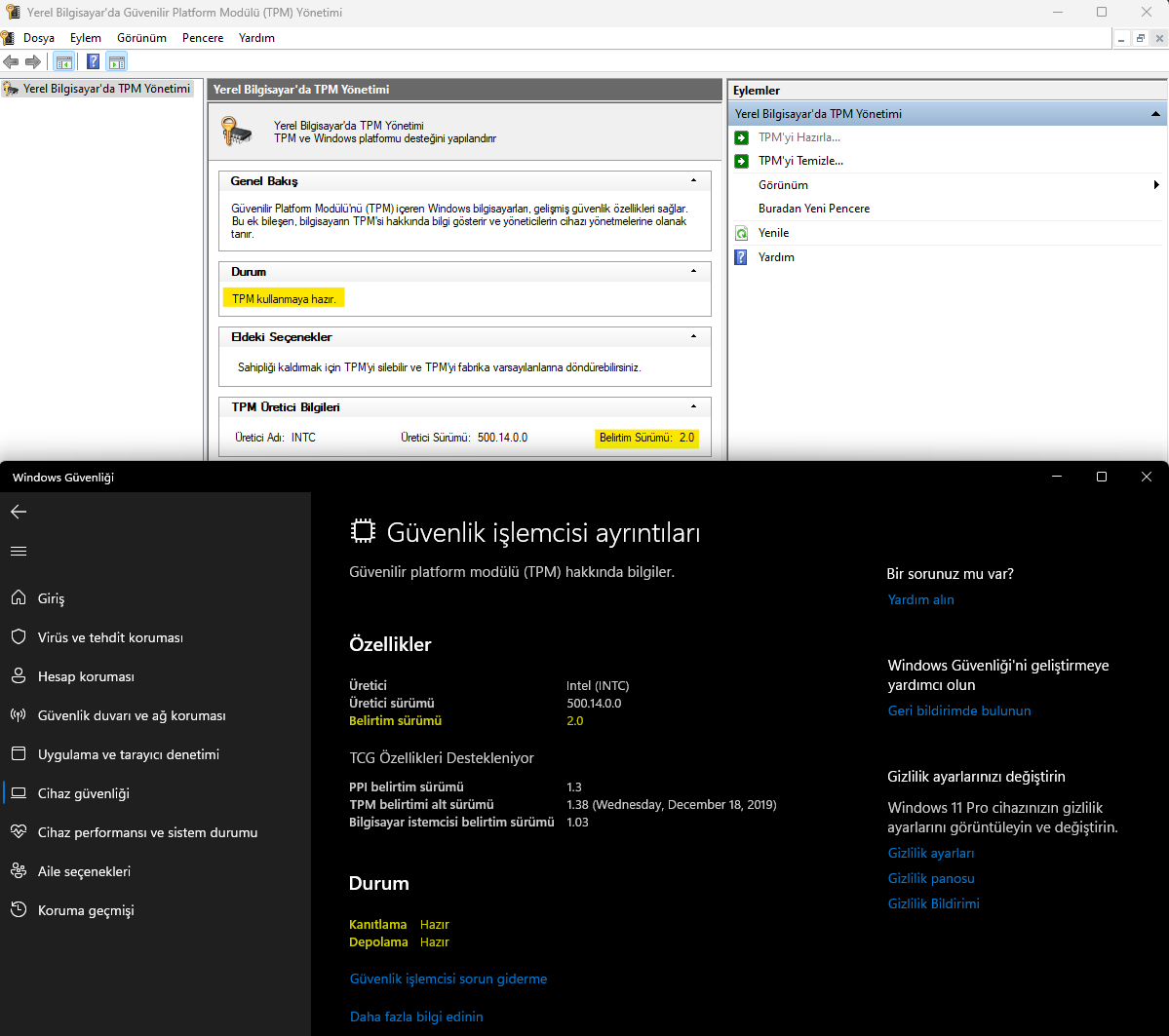Restore the inner MMC child window
1169x1036 pixels.
point(1140,38)
